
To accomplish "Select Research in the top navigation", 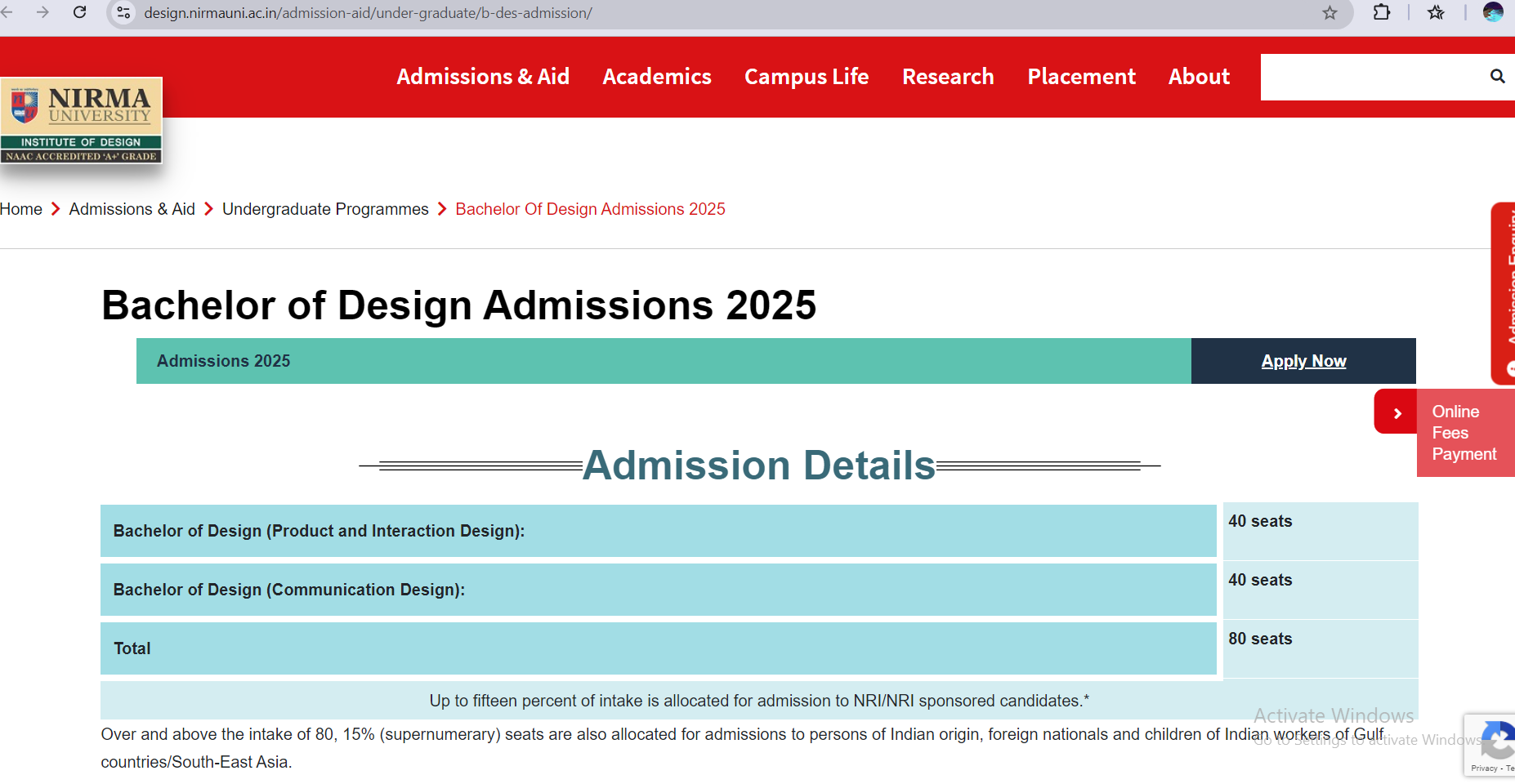I will [947, 77].
